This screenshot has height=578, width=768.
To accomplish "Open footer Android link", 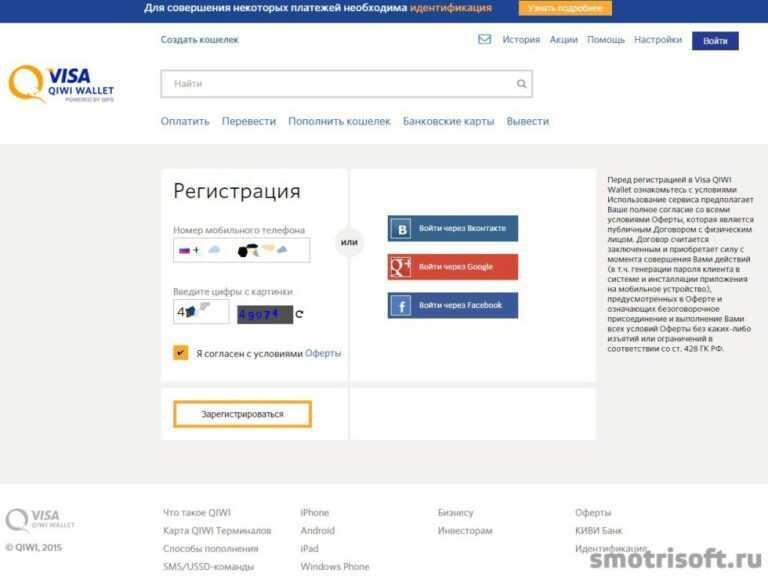I will coord(318,530).
